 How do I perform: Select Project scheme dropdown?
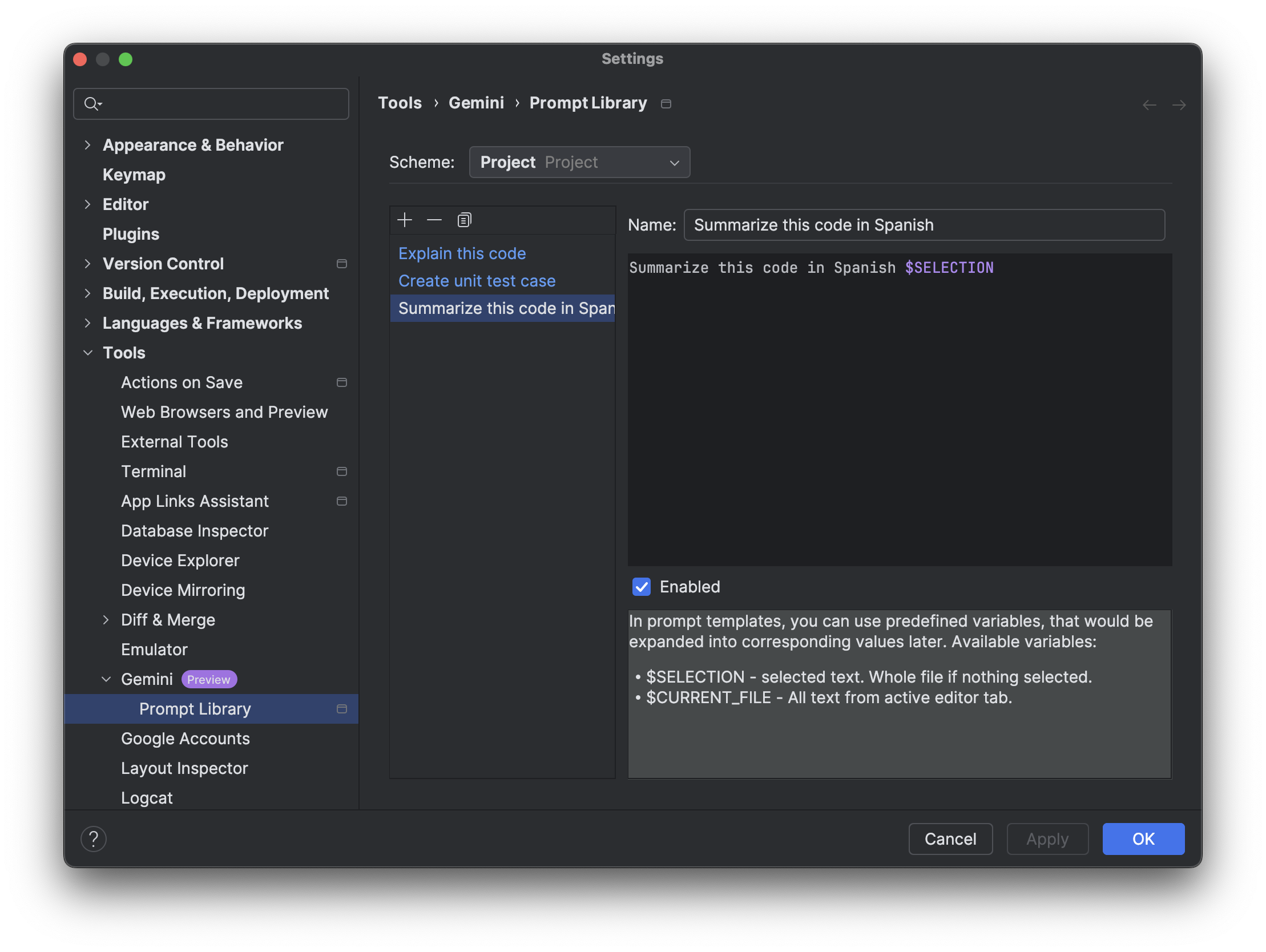click(x=580, y=161)
